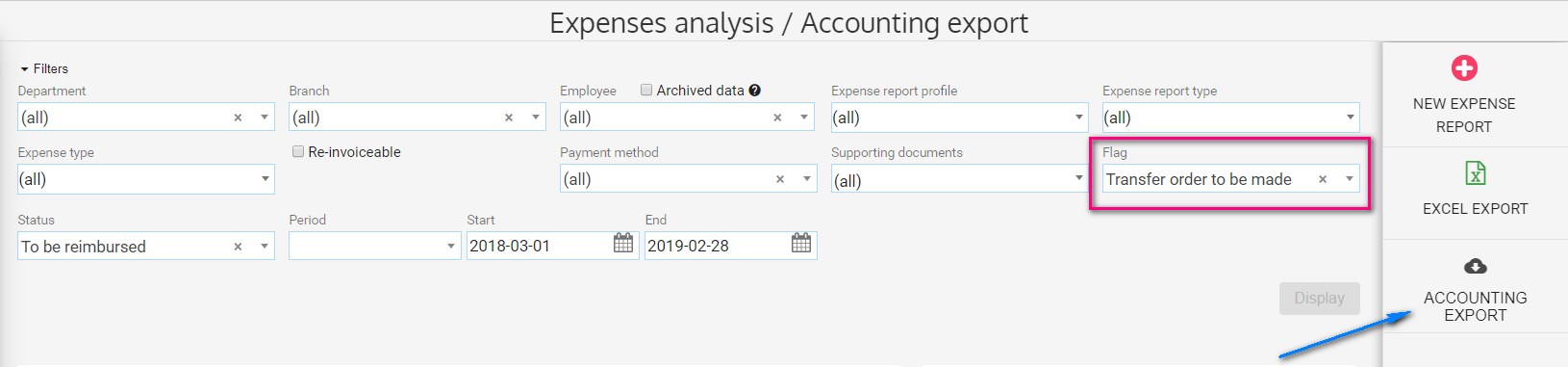
Task: Expand the Supporting documents dropdown
Action: coord(1078,179)
